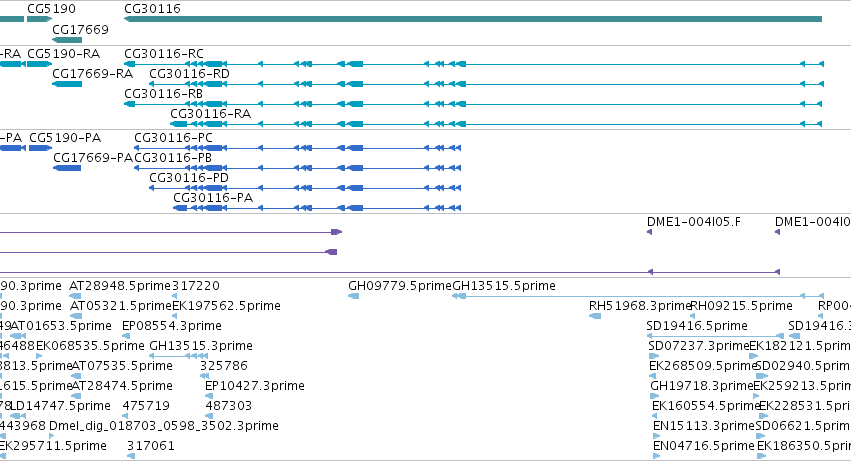Click the CG30116-PC protein label
851x461 pixels.
[x=174, y=138]
